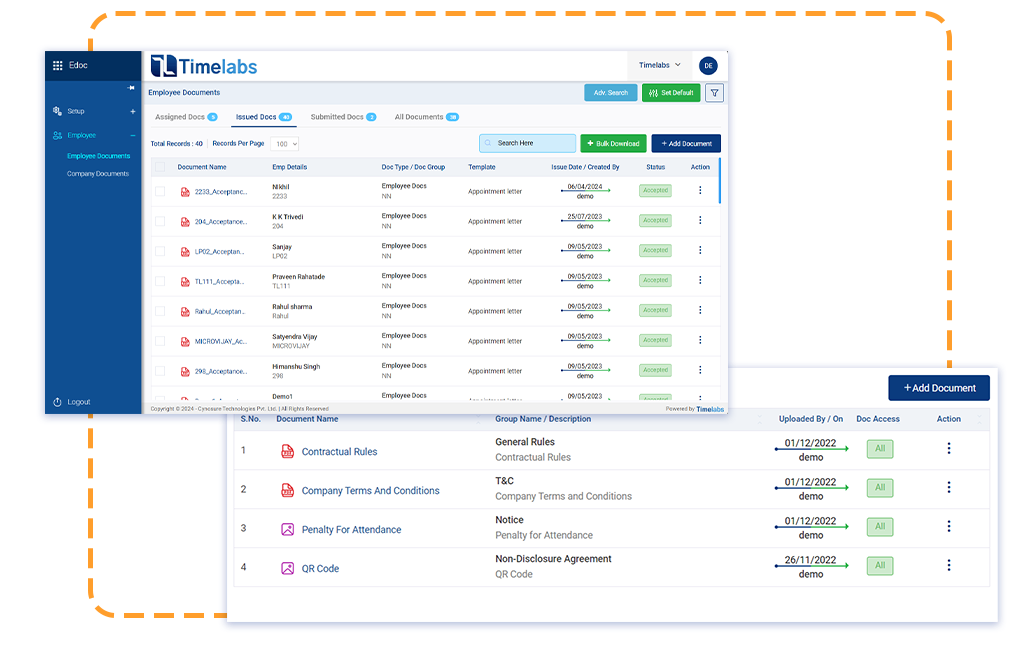The image size is (1024, 650).
Task: Toggle the select-all checkbox in table header
Action: click(x=160, y=167)
